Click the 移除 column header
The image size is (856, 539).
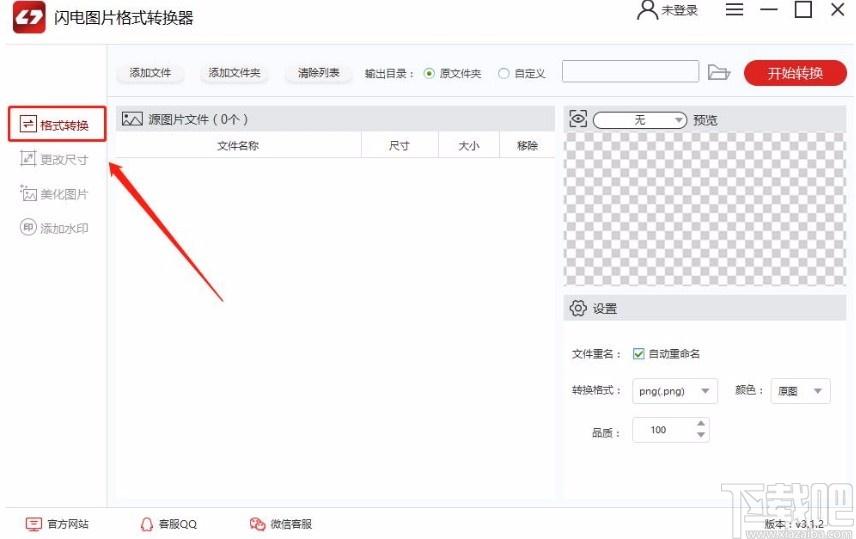tap(527, 146)
